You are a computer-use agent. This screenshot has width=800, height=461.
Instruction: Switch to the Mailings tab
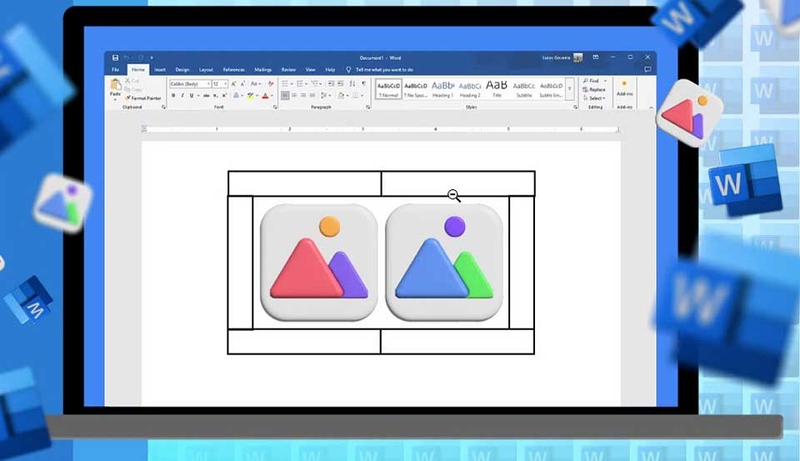click(x=263, y=70)
